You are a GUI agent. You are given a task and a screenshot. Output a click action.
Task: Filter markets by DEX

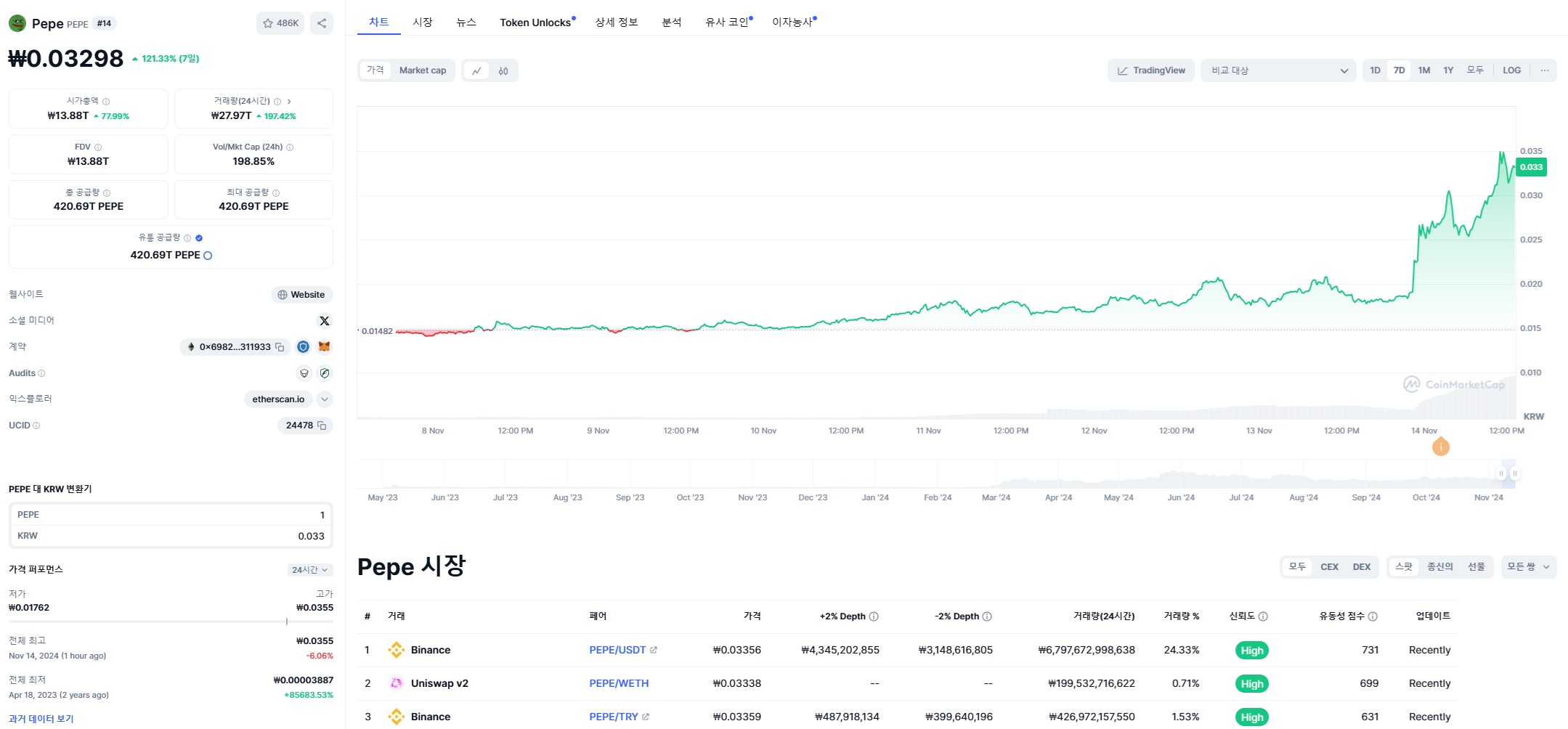(x=1362, y=567)
